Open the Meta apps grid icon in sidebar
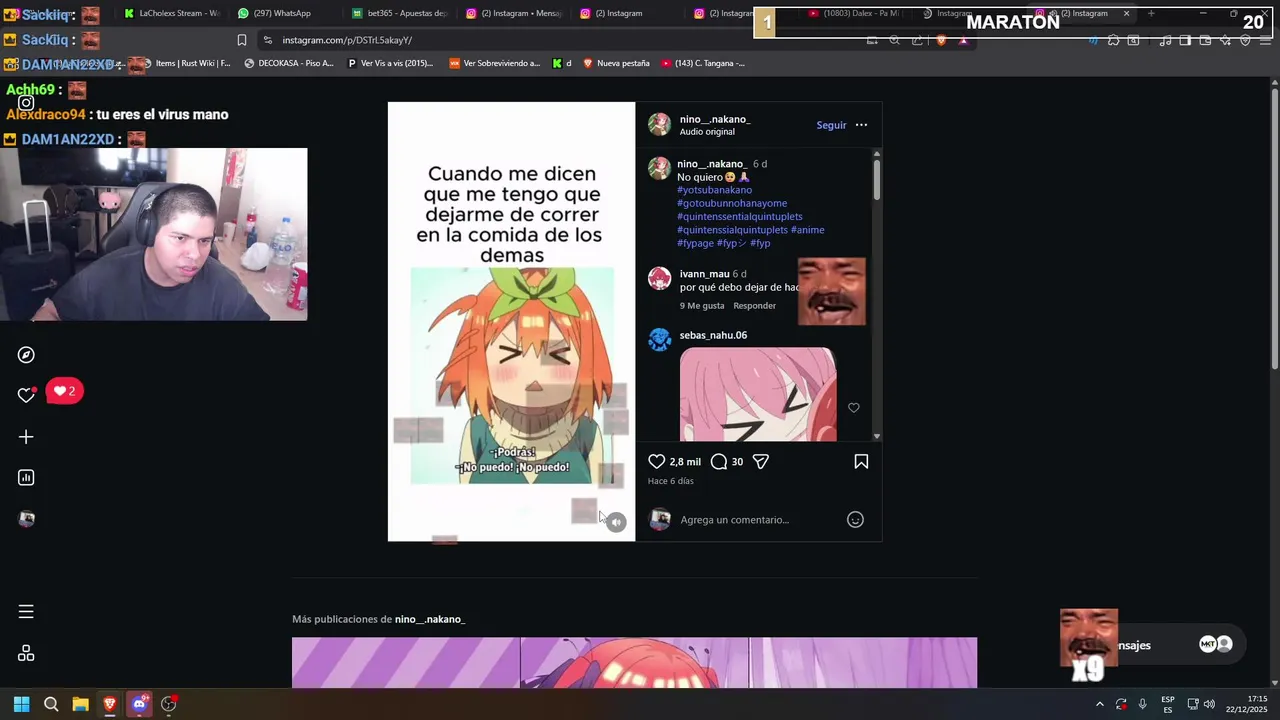 (x=26, y=653)
